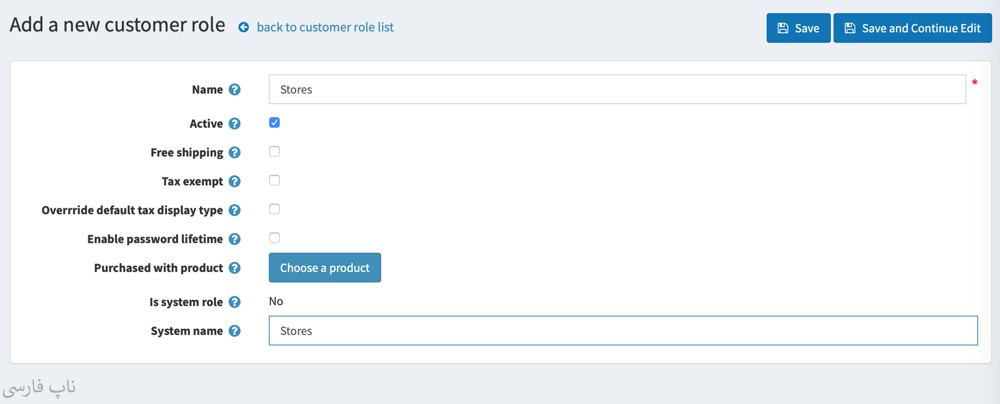Click the Free shipping help icon
Image resolution: width=1000 pixels, height=404 pixels.
point(235,153)
